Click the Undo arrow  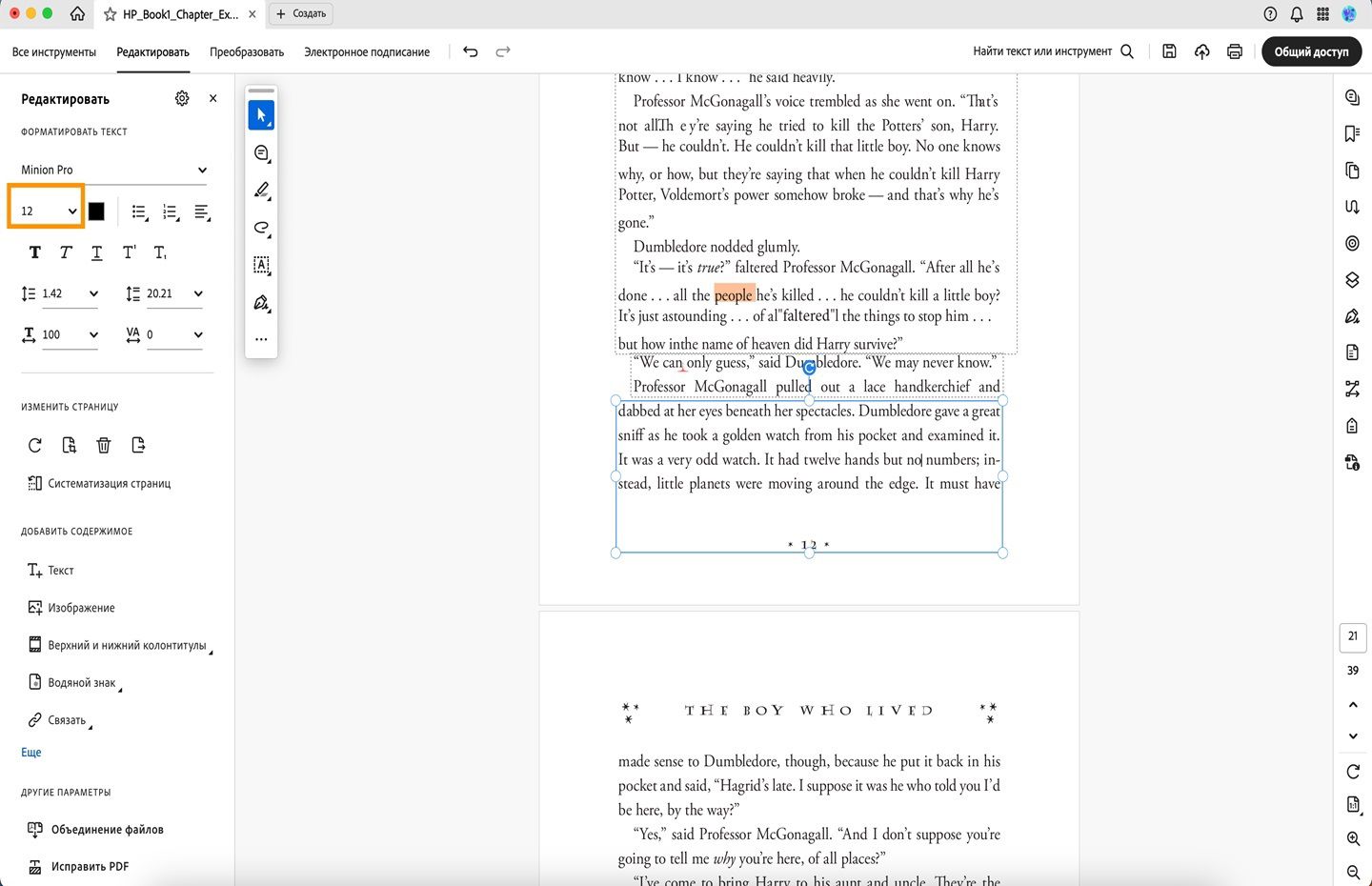tap(471, 51)
